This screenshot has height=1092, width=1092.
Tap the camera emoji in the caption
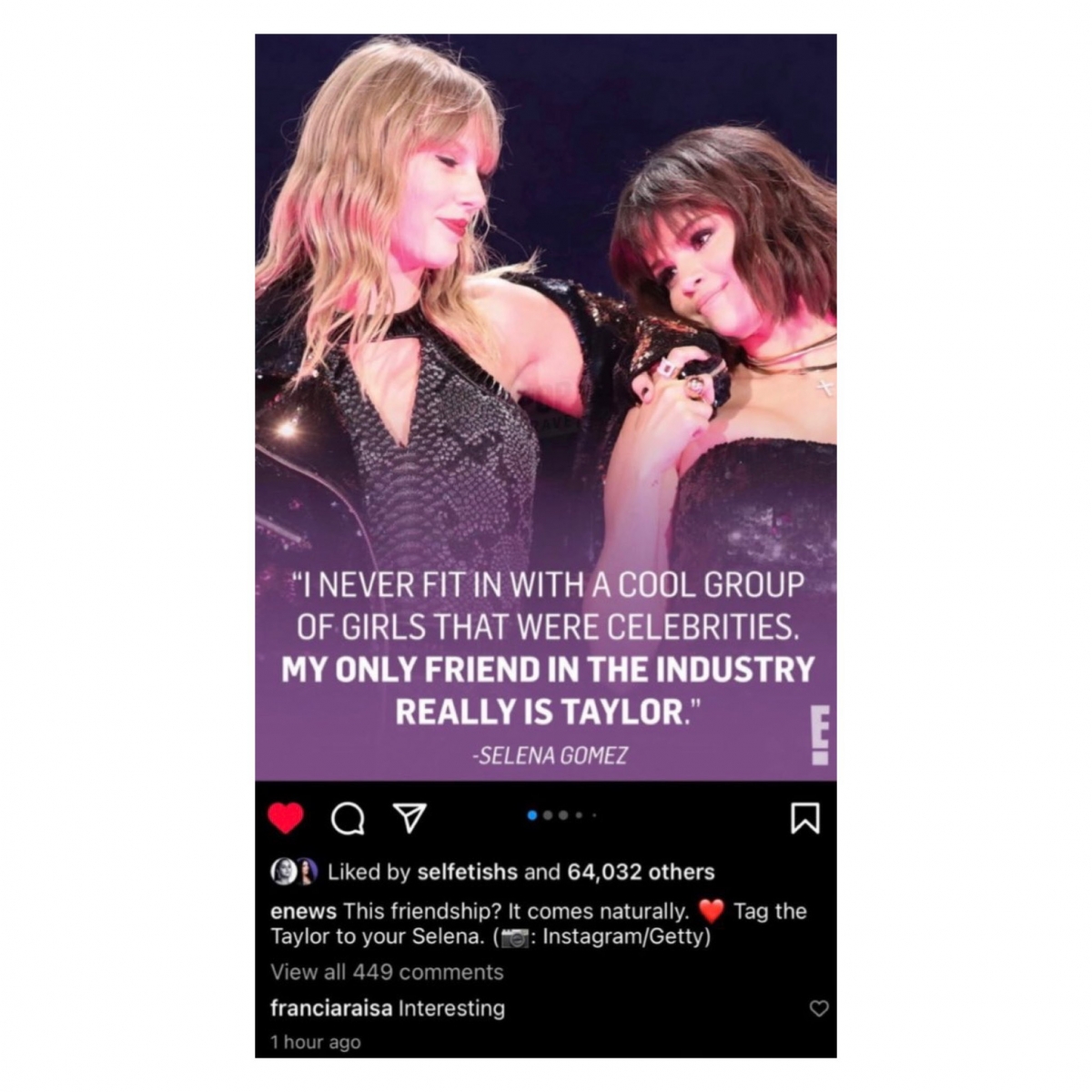[x=515, y=937]
